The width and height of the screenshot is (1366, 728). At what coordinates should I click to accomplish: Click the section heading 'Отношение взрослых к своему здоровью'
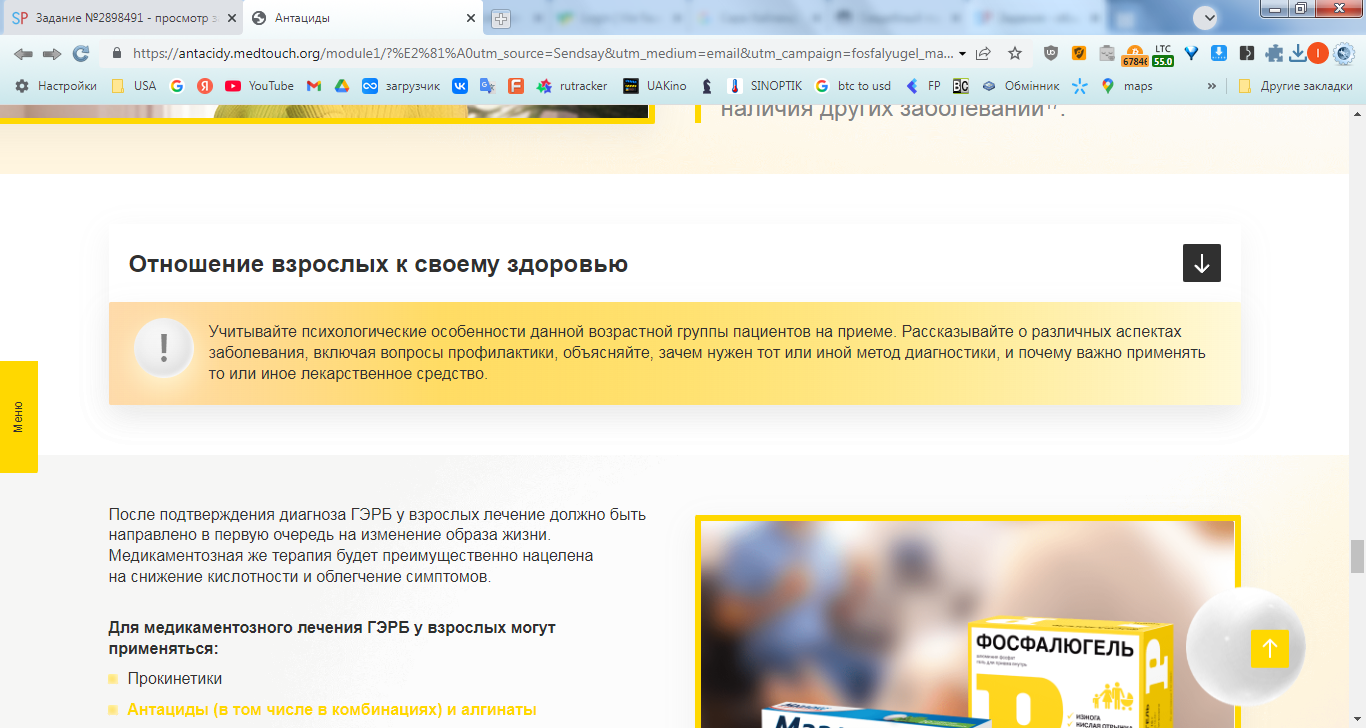point(378,264)
